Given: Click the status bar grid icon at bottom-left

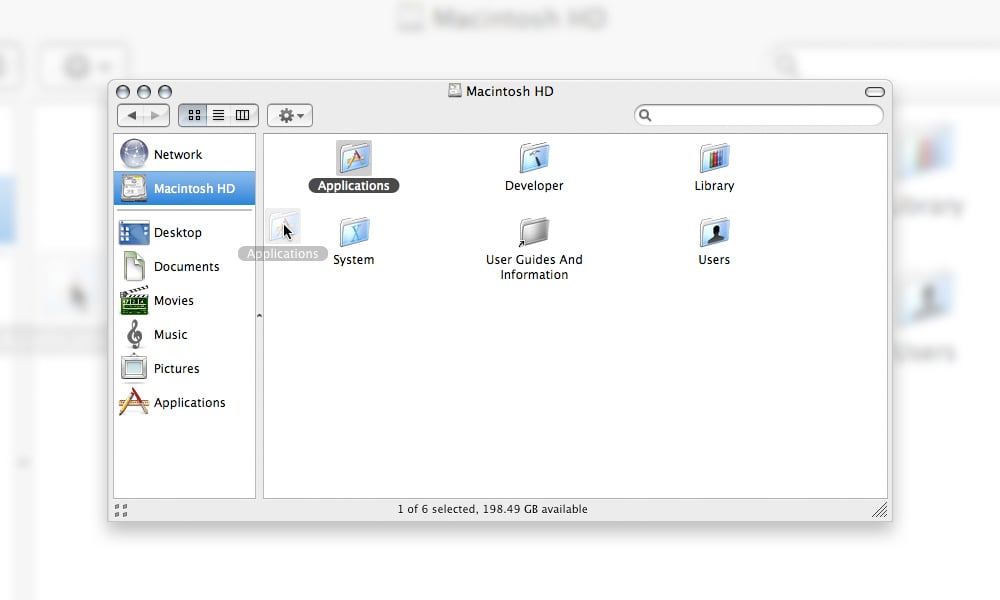Looking at the screenshot, I should [x=121, y=510].
